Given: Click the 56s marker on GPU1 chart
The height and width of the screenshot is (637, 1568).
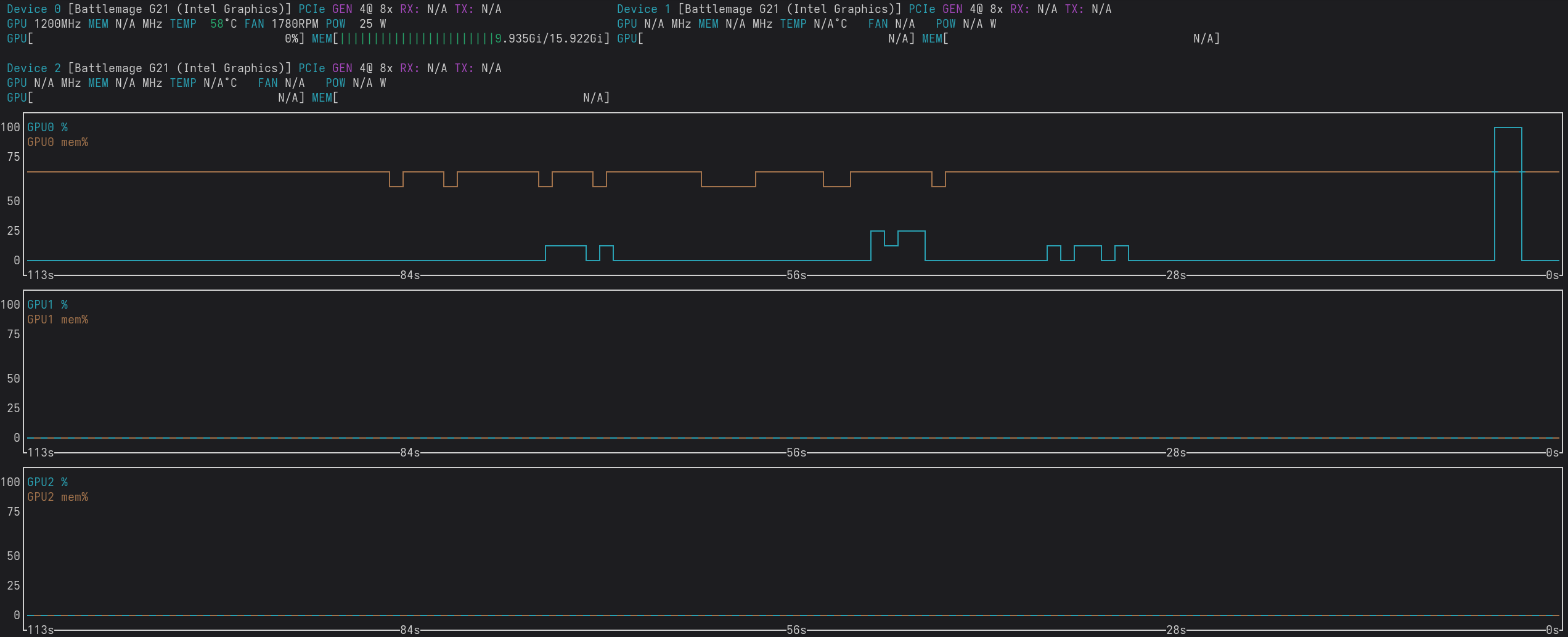Looking at the screenshot, I should [796, 453].
